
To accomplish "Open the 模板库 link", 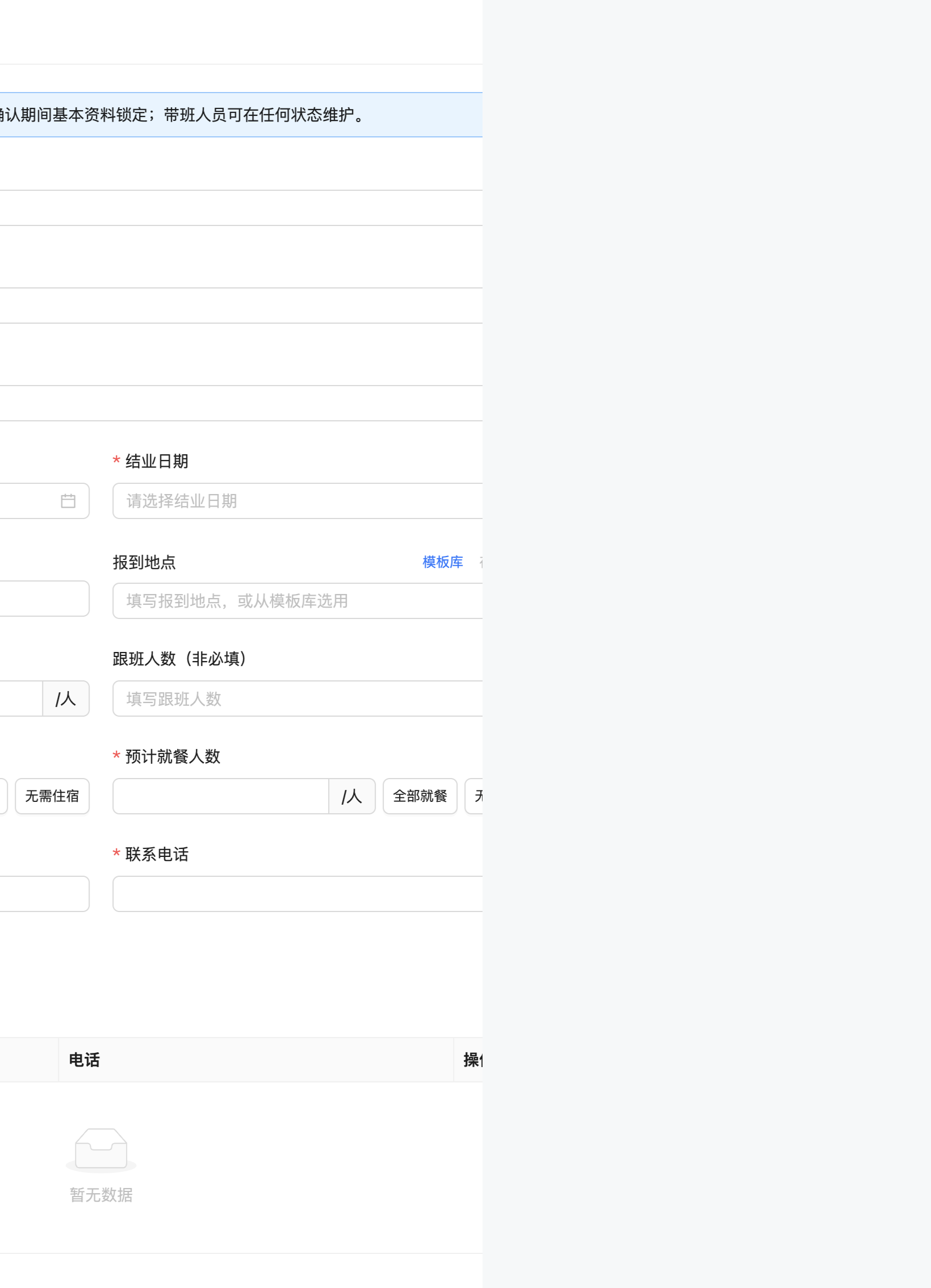I will click(x=443, y=562).
